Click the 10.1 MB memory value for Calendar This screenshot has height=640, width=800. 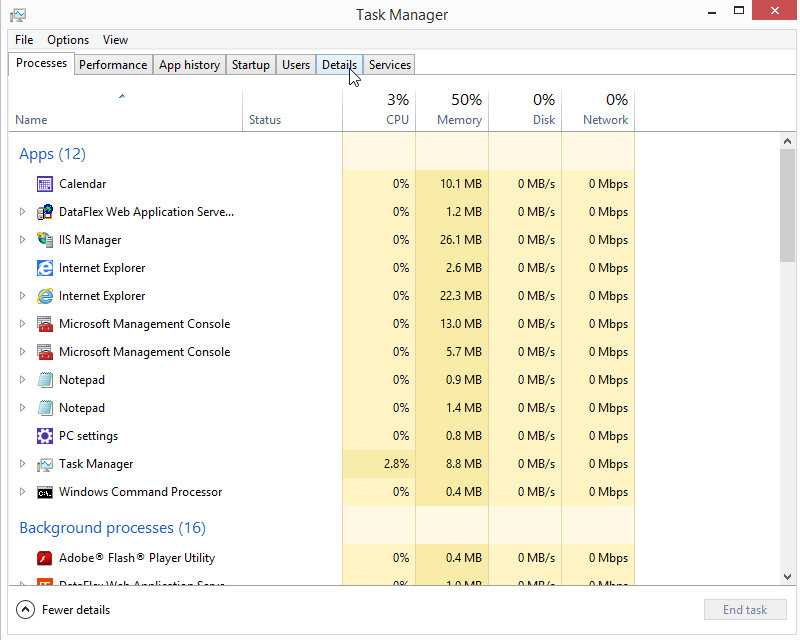pos(461,184)
